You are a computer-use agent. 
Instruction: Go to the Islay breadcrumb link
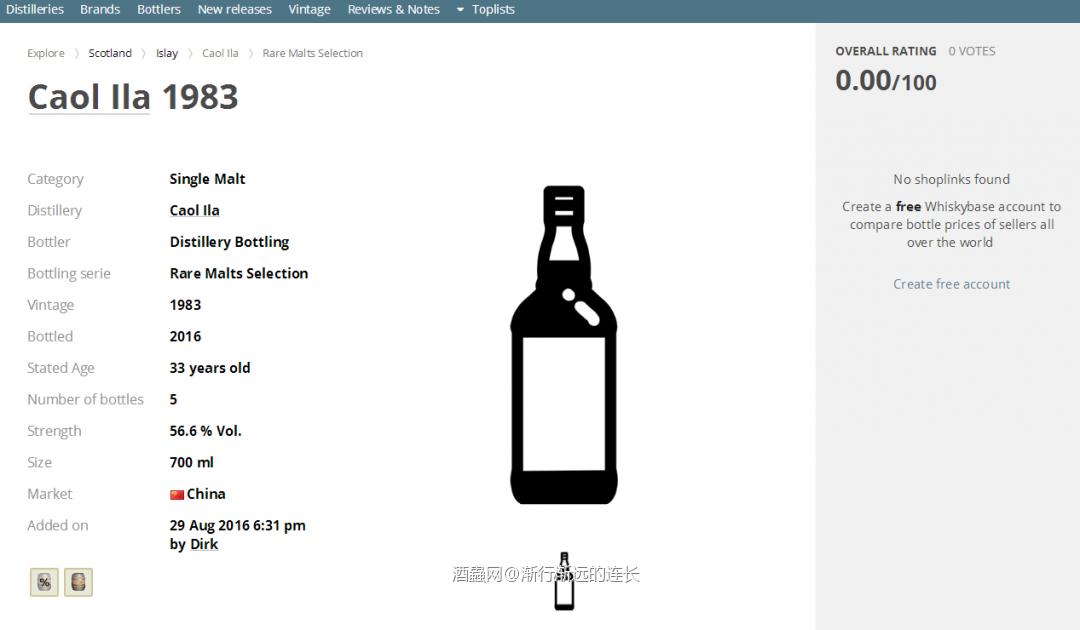pyautogui.click(x=167, y=53)
